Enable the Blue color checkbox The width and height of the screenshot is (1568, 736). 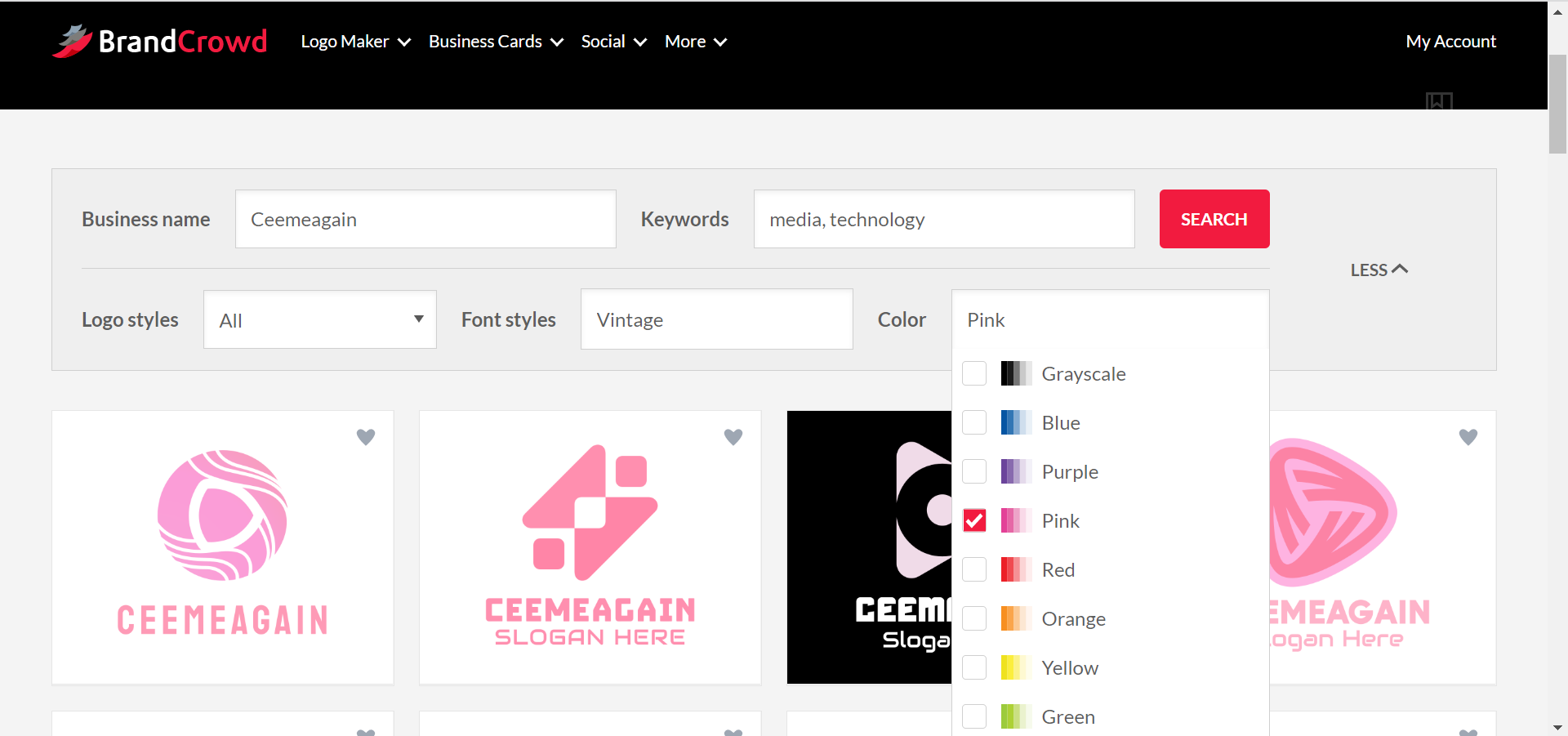click(x=974, y=422)
